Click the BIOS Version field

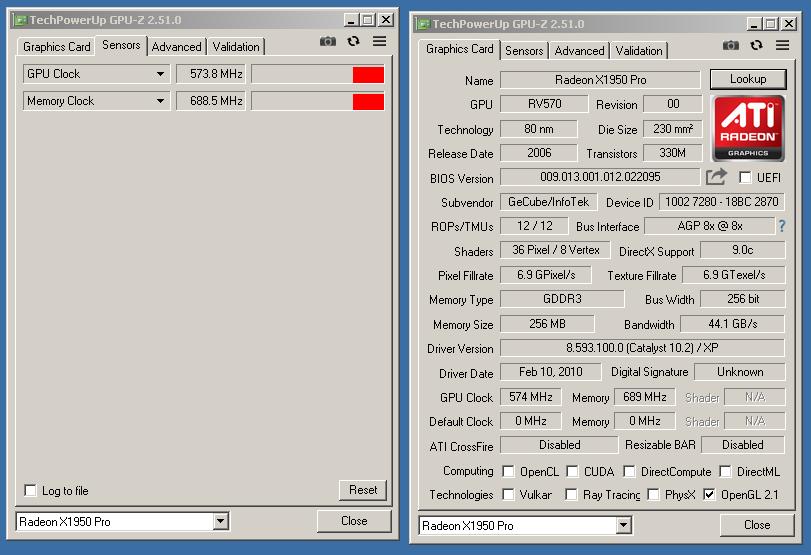[x=600, y=177]
